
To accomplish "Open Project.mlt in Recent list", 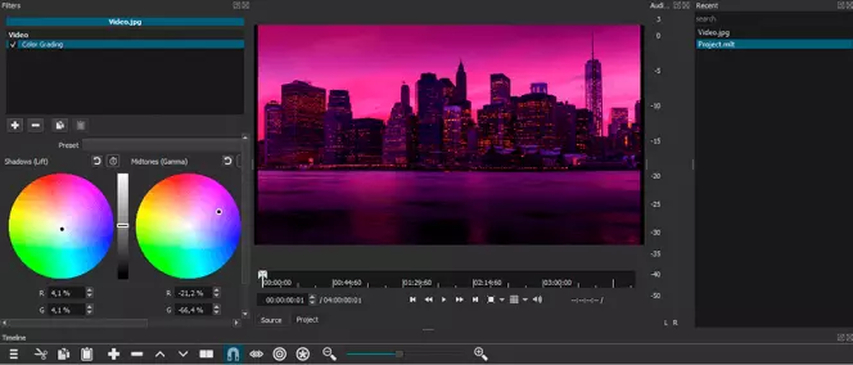I will coord(716,45).
